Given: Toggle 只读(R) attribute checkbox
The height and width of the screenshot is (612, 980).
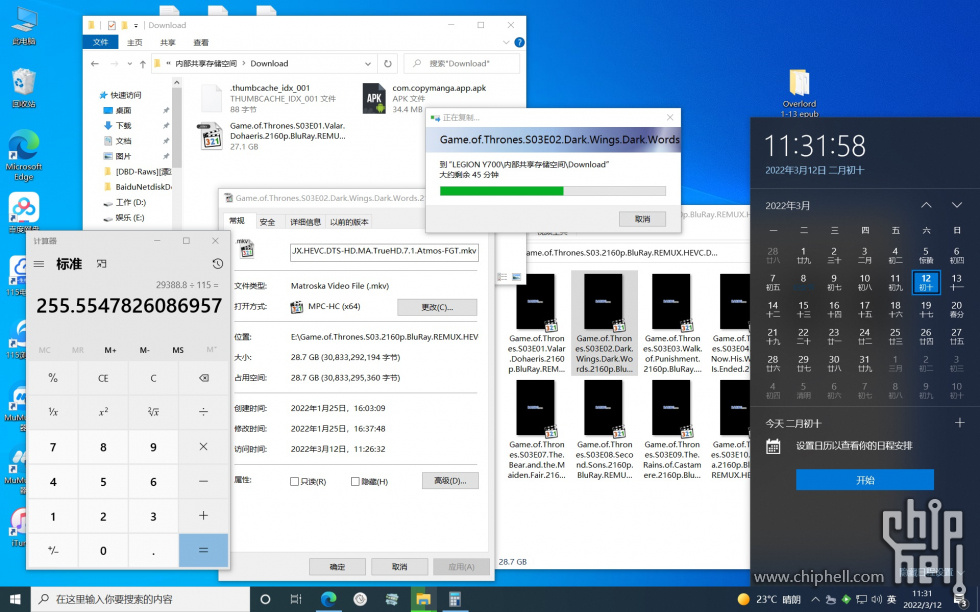Looking at the screenshot, I should (294, 481).
